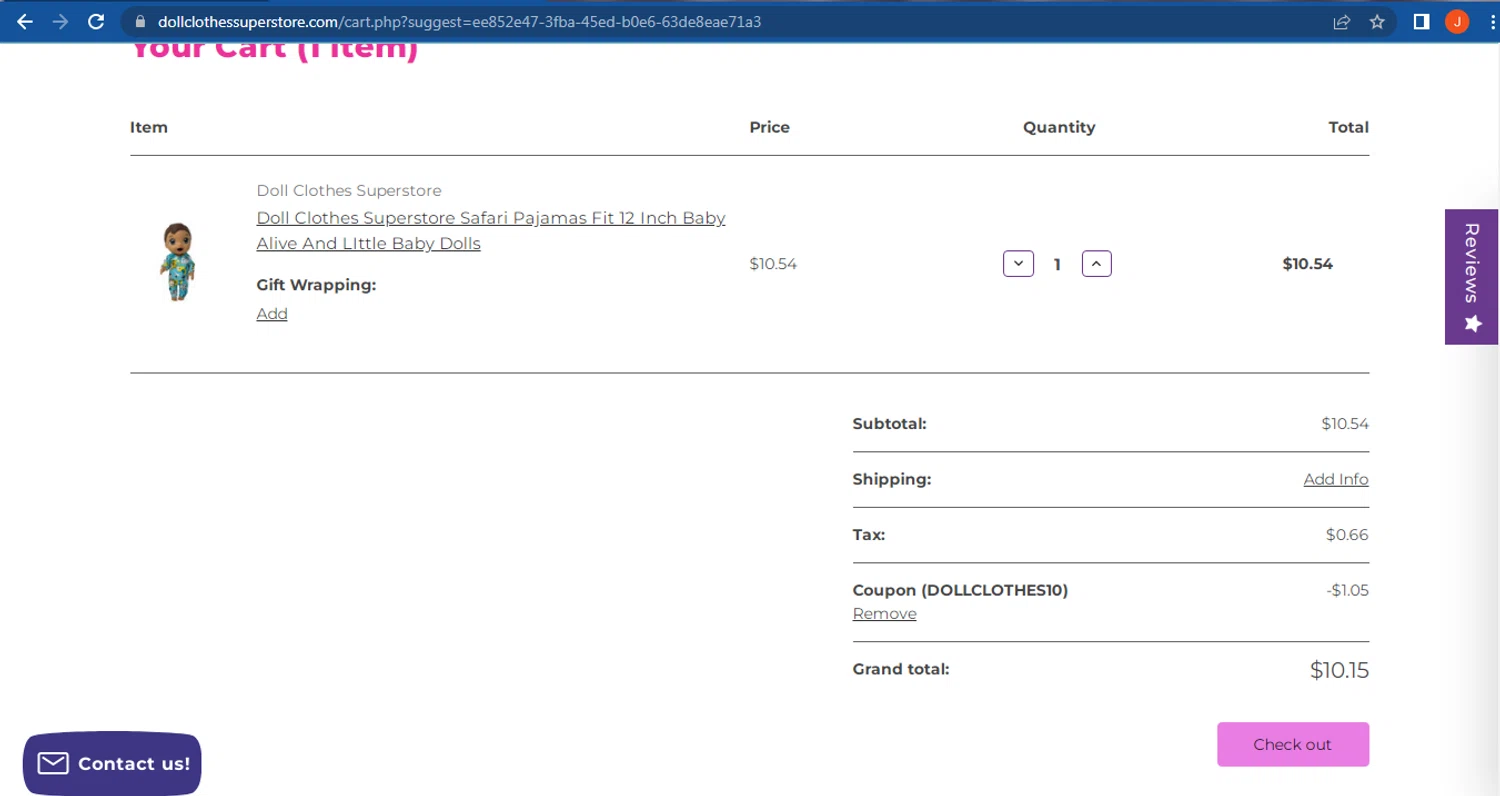Screen dimensions: 1500x796
Task: Click the bold row total $10.54
Action: pos(1308,264)
